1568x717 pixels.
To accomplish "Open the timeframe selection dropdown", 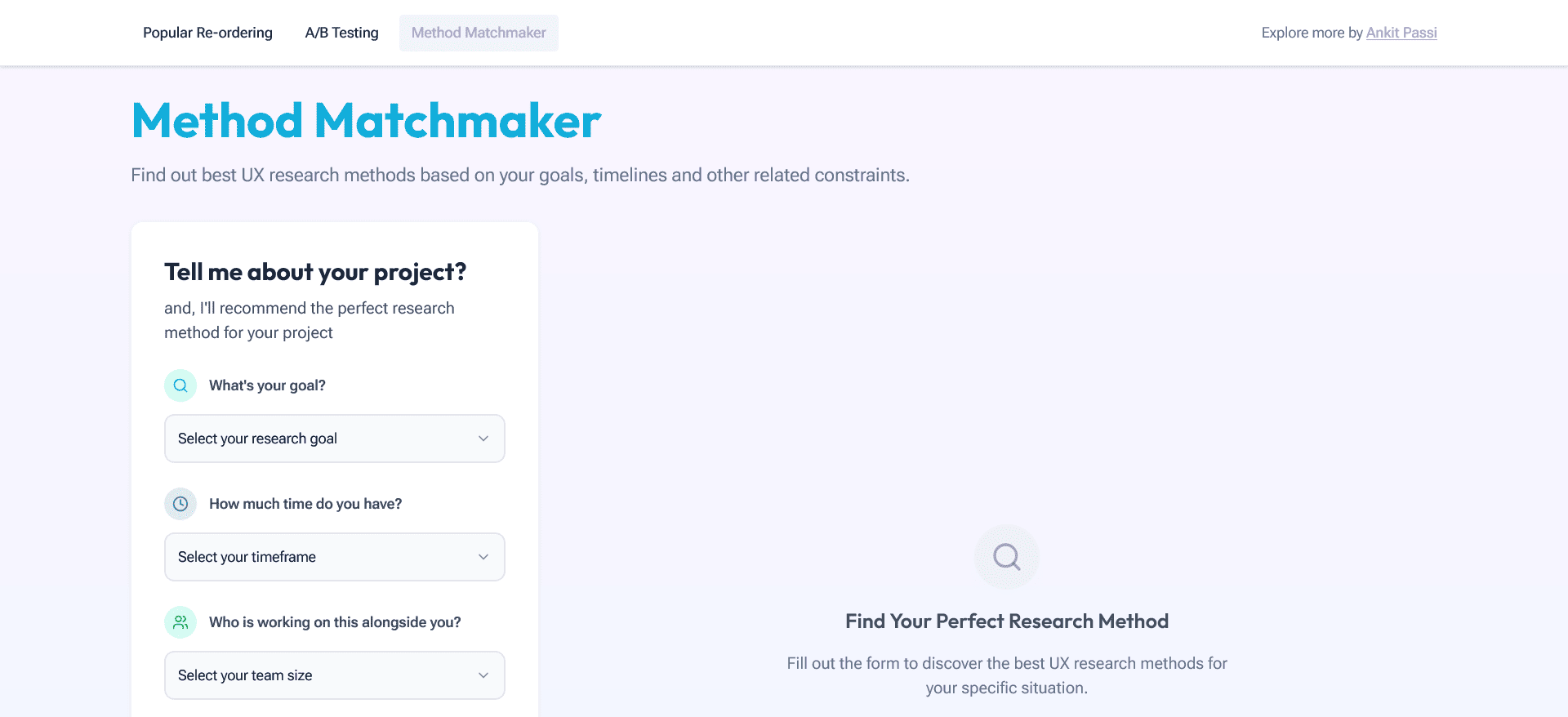I will pos(334,557).
